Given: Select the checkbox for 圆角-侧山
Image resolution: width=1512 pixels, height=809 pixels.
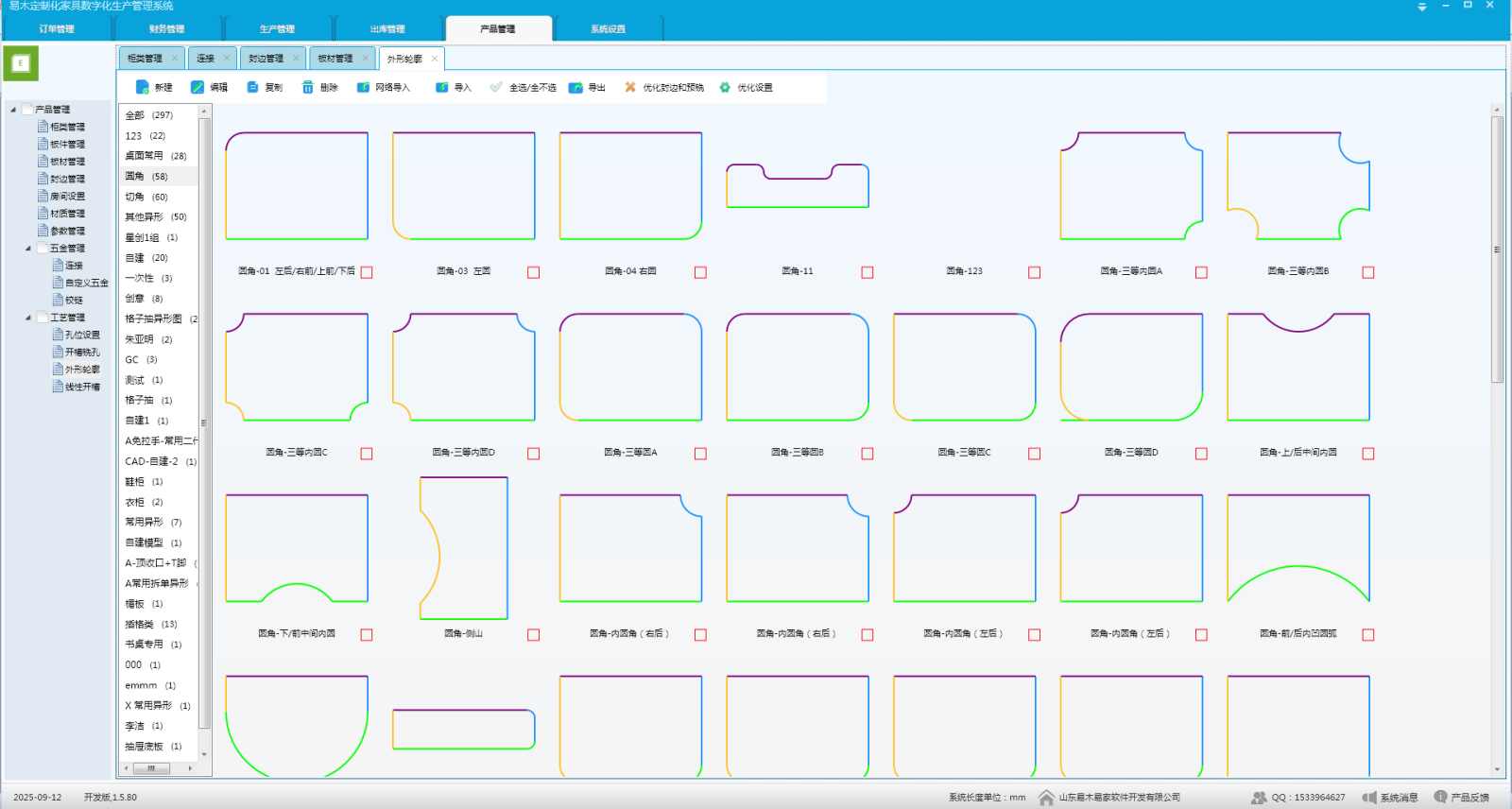Looking at the screenshot, I should [534, 635].
